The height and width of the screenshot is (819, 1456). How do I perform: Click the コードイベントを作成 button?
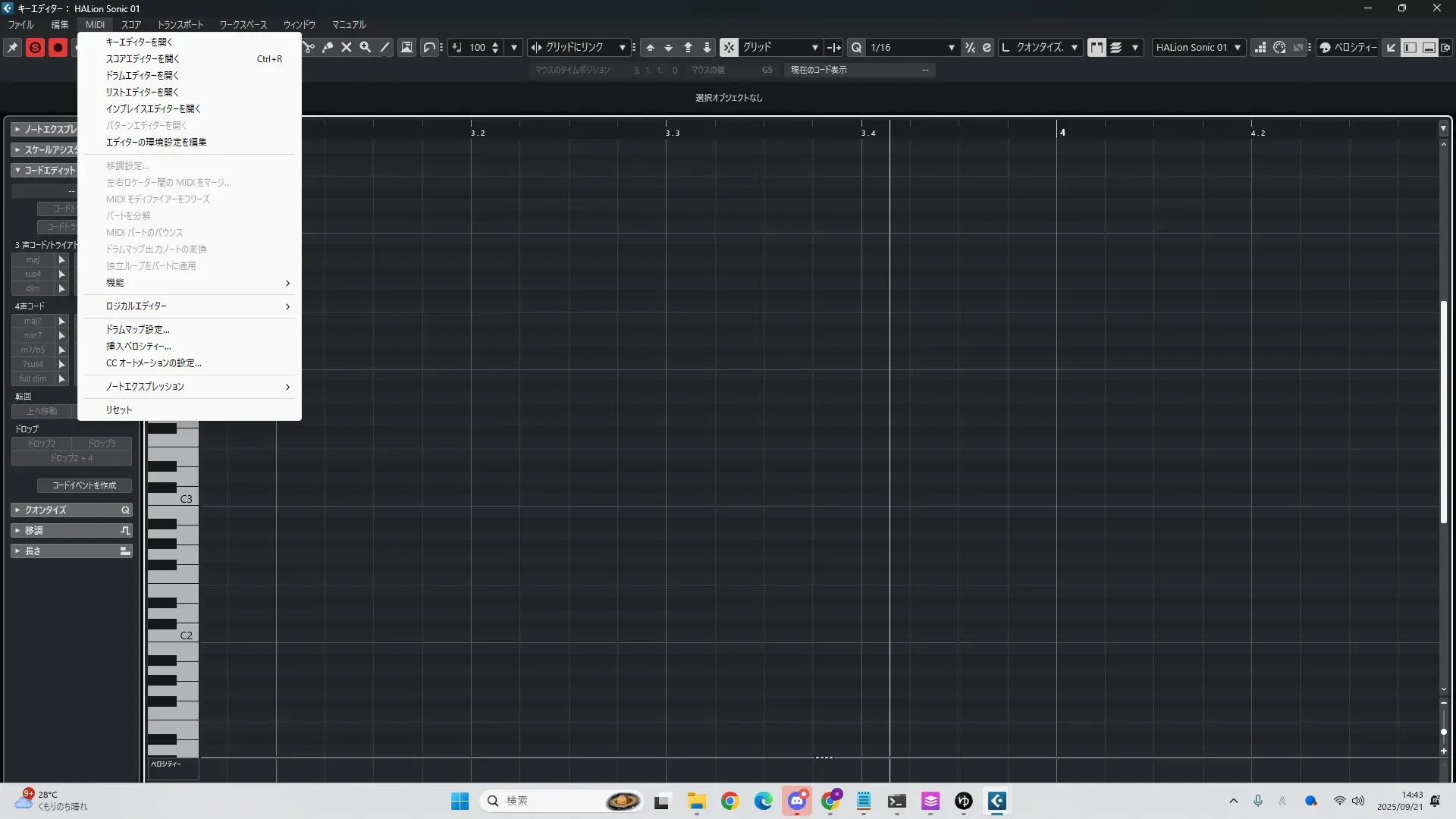coord(84,485)
